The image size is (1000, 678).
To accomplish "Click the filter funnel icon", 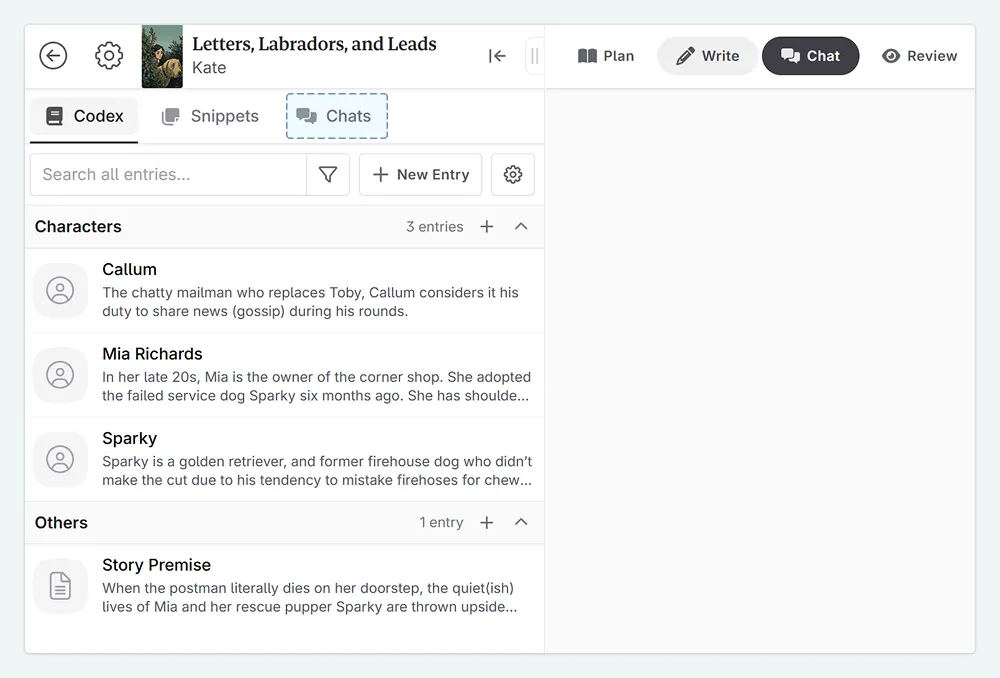I will tap(328, 174).
